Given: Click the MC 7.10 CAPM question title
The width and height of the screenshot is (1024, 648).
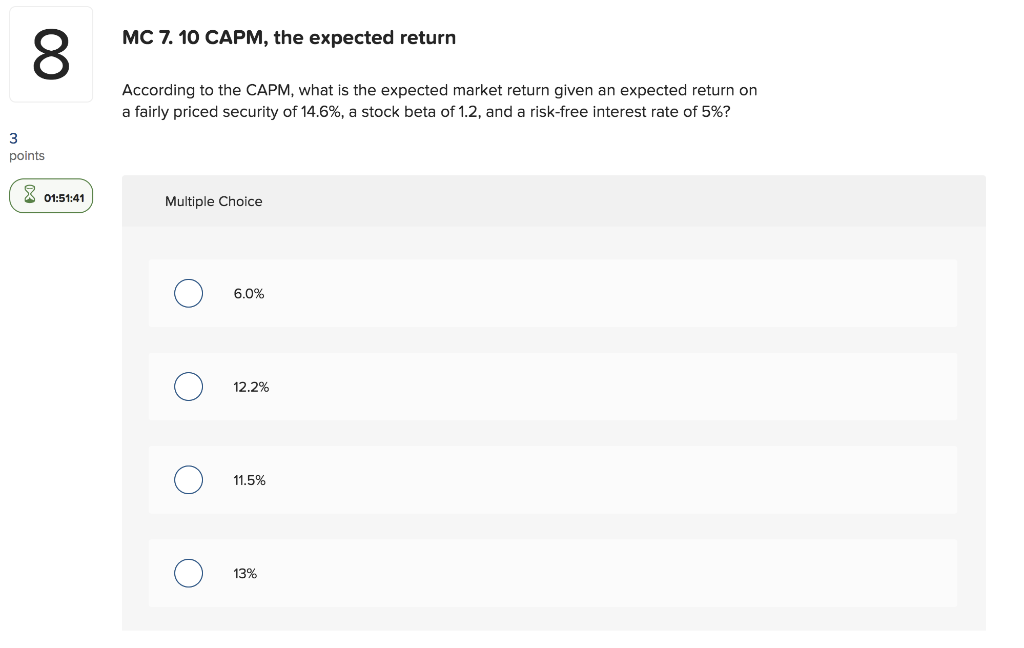Looking at the screenshot, I should point(288,38).
